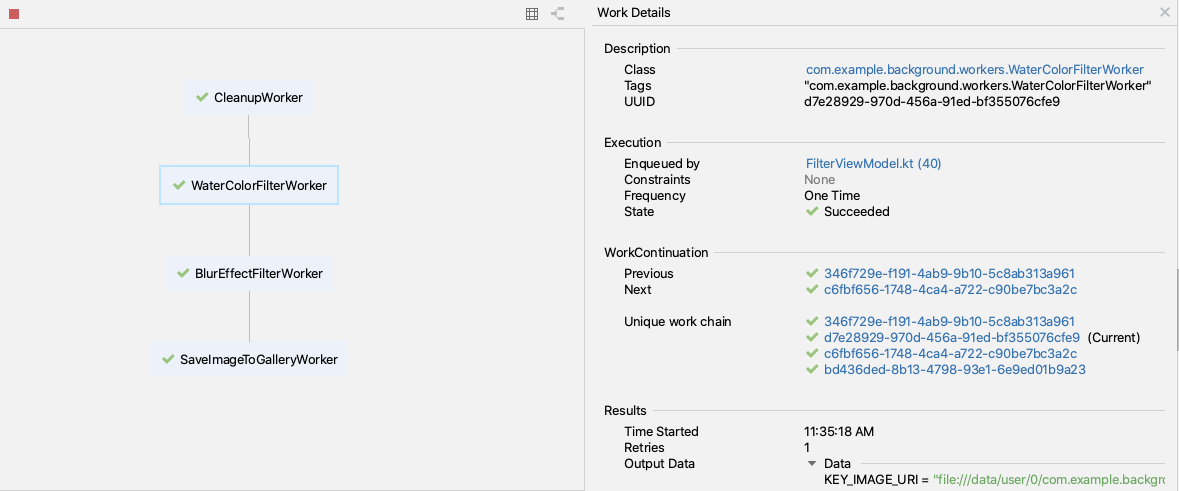1179x491 pixels.
Task: Open the Previous work UUID link
Action: (x=948, y=274)
